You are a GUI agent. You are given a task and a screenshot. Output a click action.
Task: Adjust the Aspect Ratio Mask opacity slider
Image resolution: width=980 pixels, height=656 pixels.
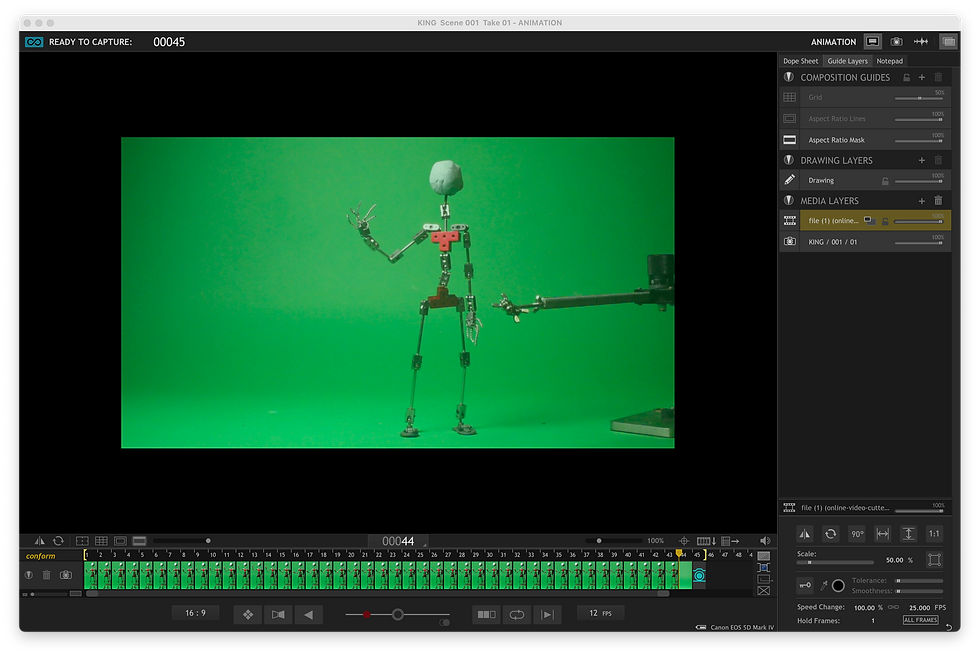click(919, 141)
